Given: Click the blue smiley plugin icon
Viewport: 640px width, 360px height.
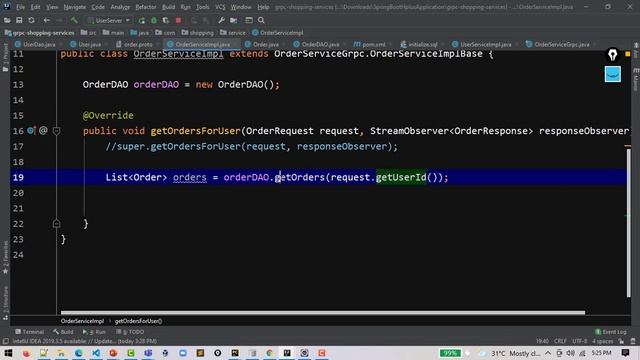Looking at the screenshot, I should (612, 74).
